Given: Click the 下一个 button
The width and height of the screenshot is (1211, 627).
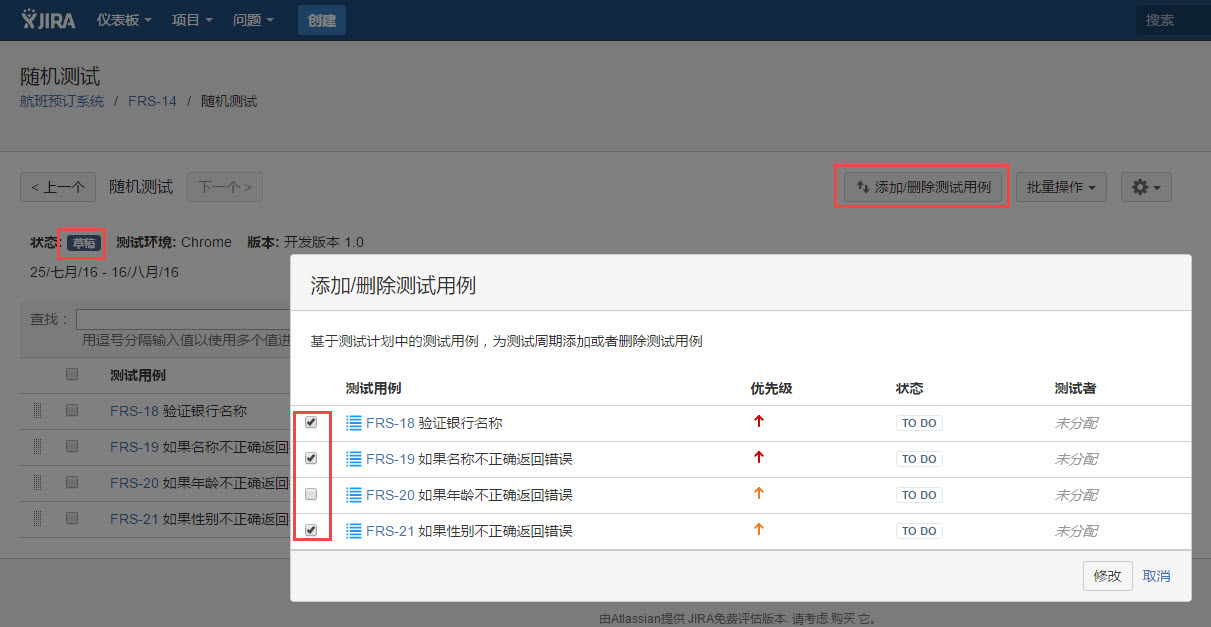Looking at the screenshot, I should point(224,187).
